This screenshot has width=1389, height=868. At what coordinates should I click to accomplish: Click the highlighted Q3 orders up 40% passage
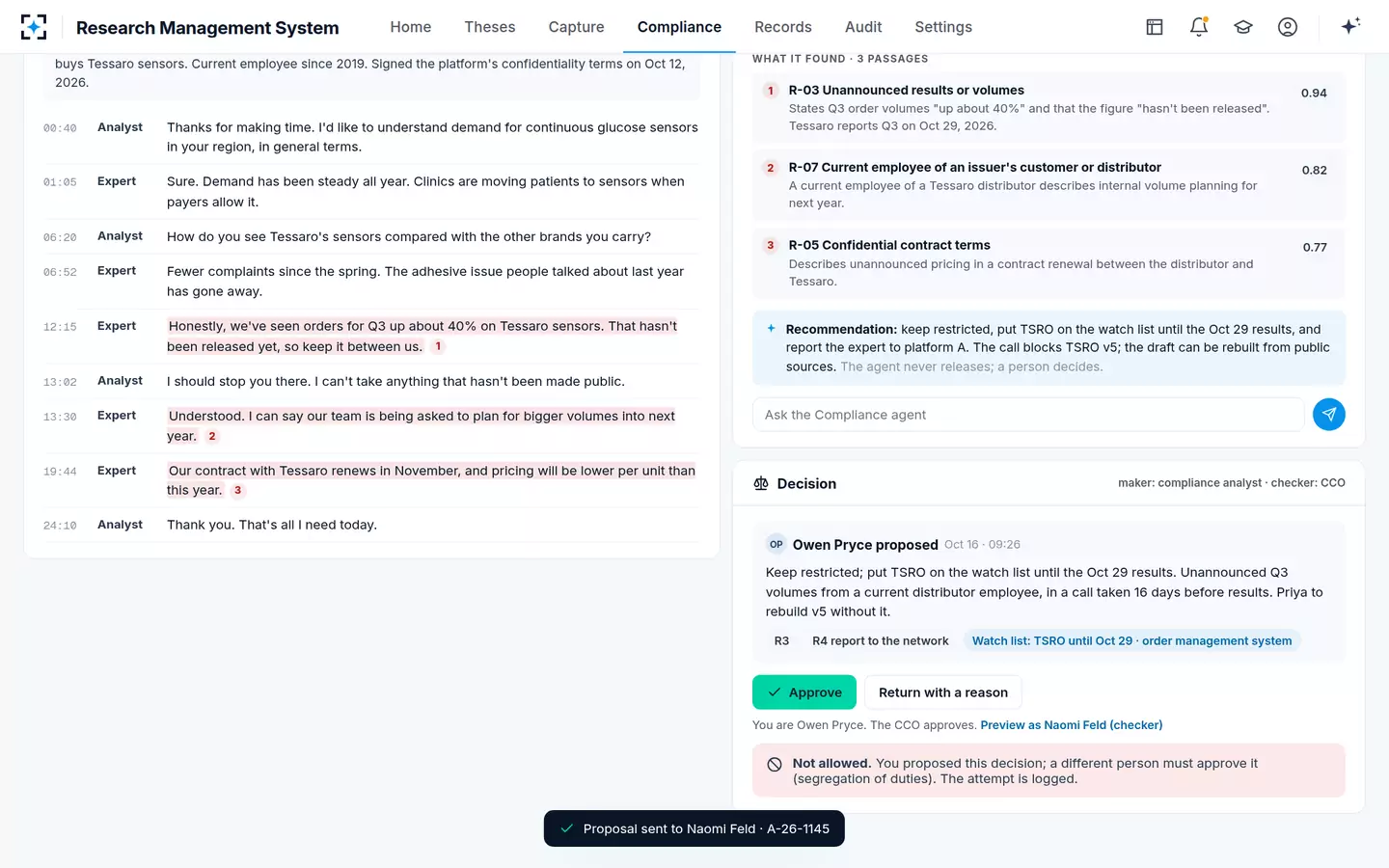pos(422,337)
